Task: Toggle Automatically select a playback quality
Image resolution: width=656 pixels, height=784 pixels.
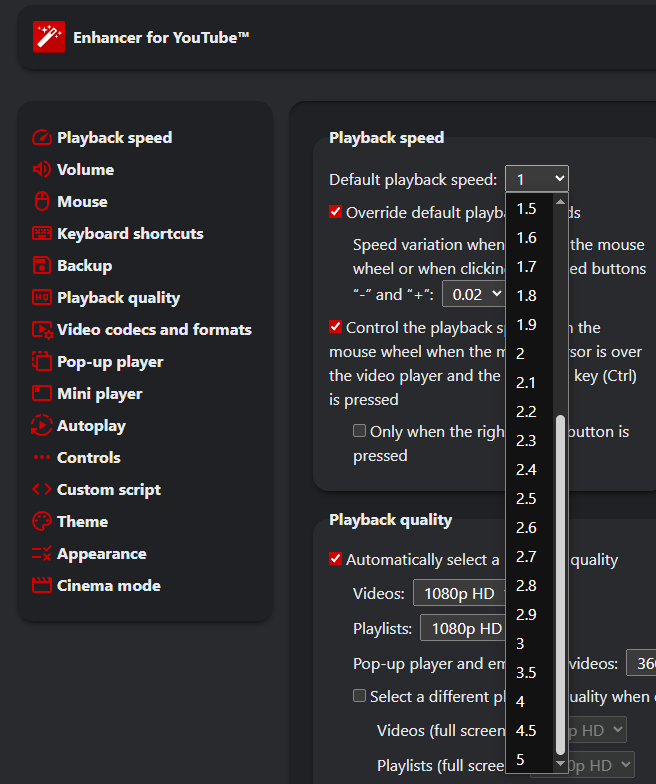Action: (x=336, y=558)
